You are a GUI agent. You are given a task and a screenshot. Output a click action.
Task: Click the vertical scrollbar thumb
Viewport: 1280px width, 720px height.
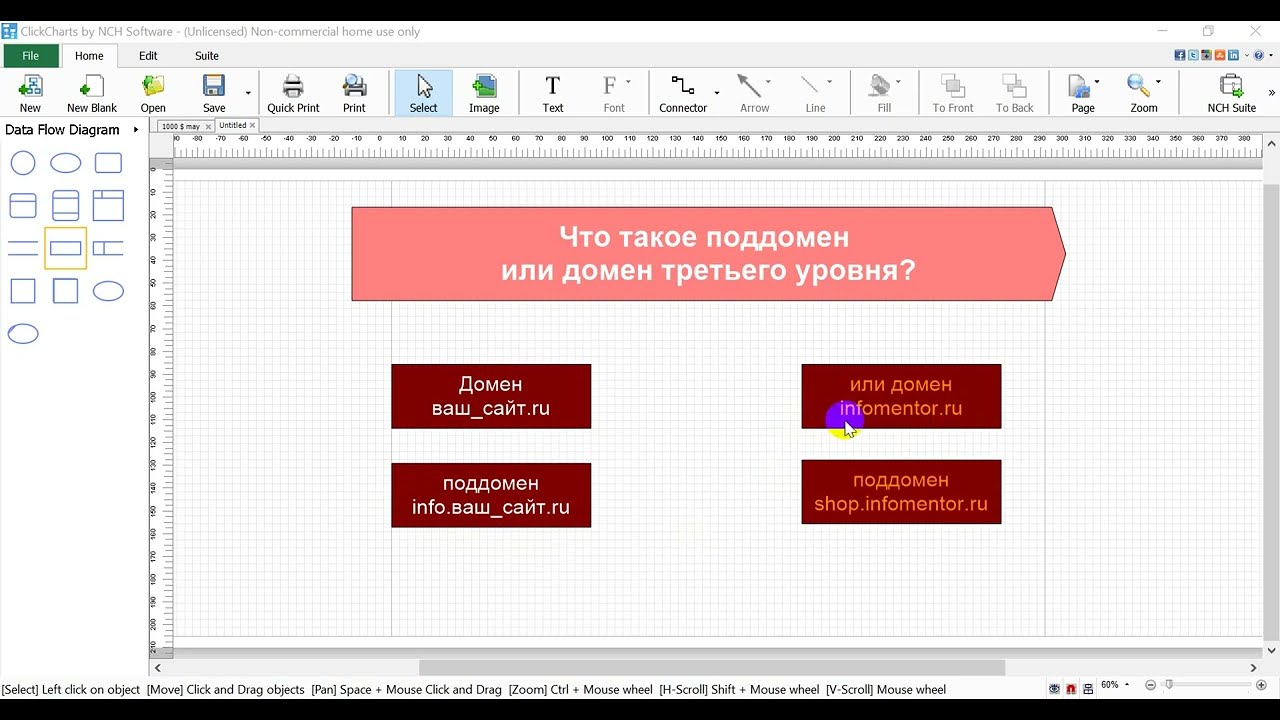coord(1272,412)
